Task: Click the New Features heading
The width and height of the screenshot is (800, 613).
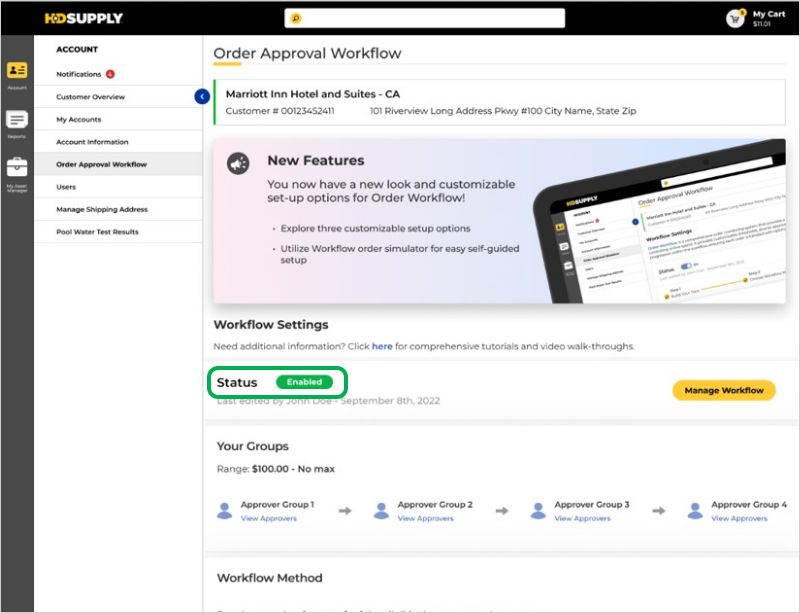Action: (x=316, y=160)
